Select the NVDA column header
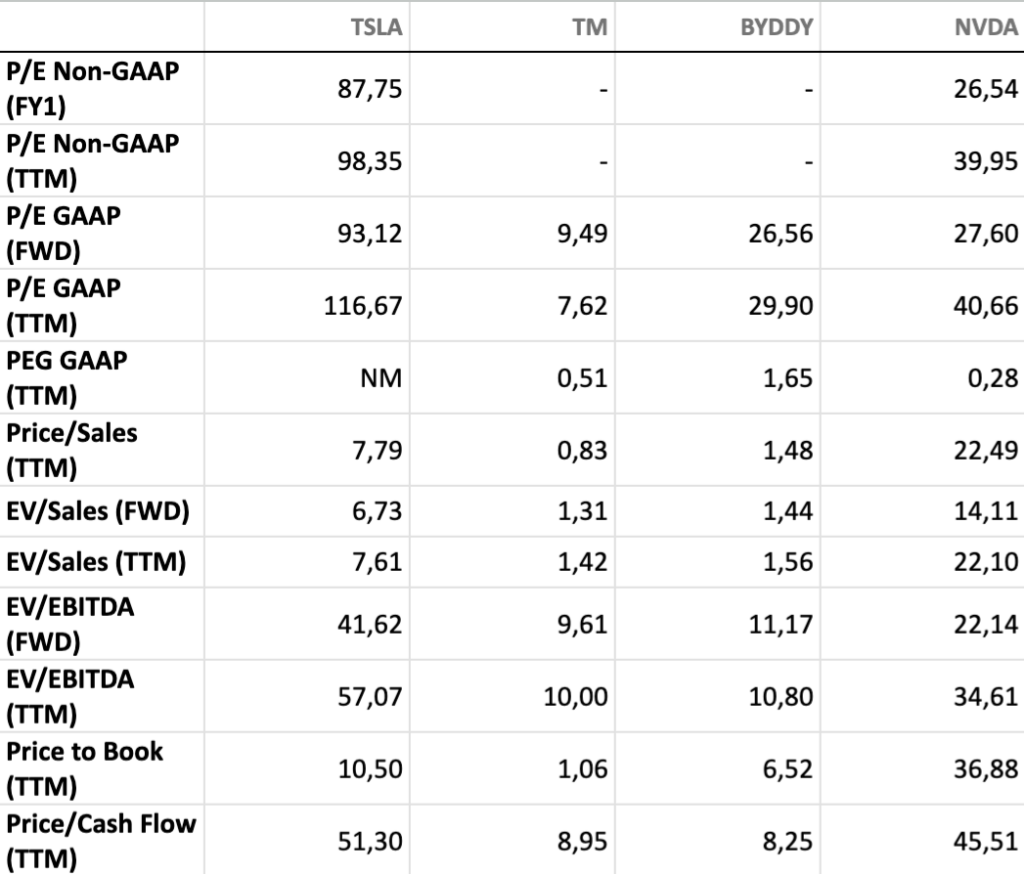Screen dimensions: 1024x874 [986, 27]
